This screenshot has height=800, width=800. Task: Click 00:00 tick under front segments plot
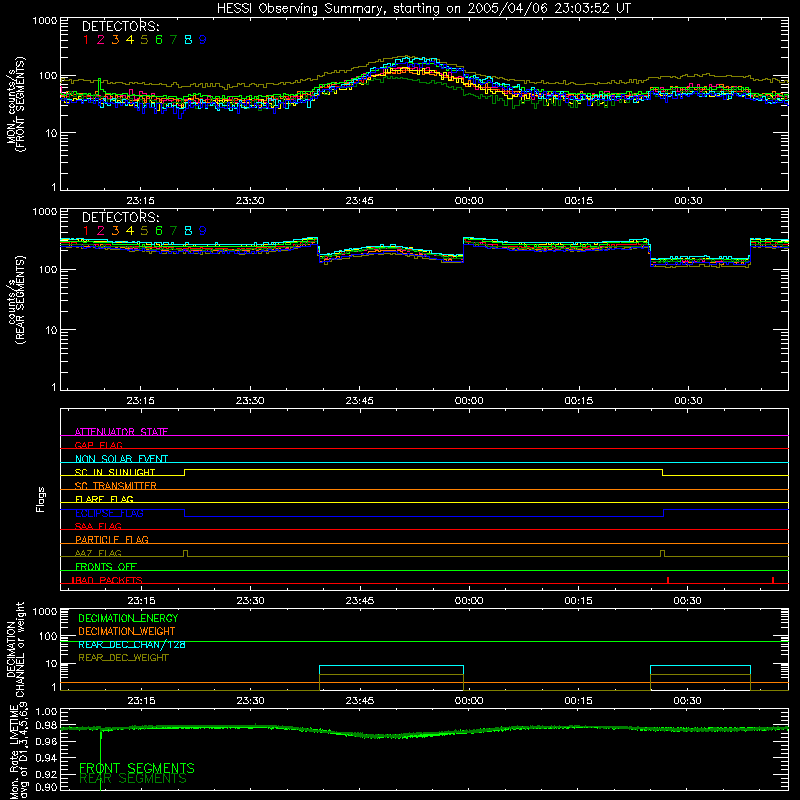(x=469, y=201)
